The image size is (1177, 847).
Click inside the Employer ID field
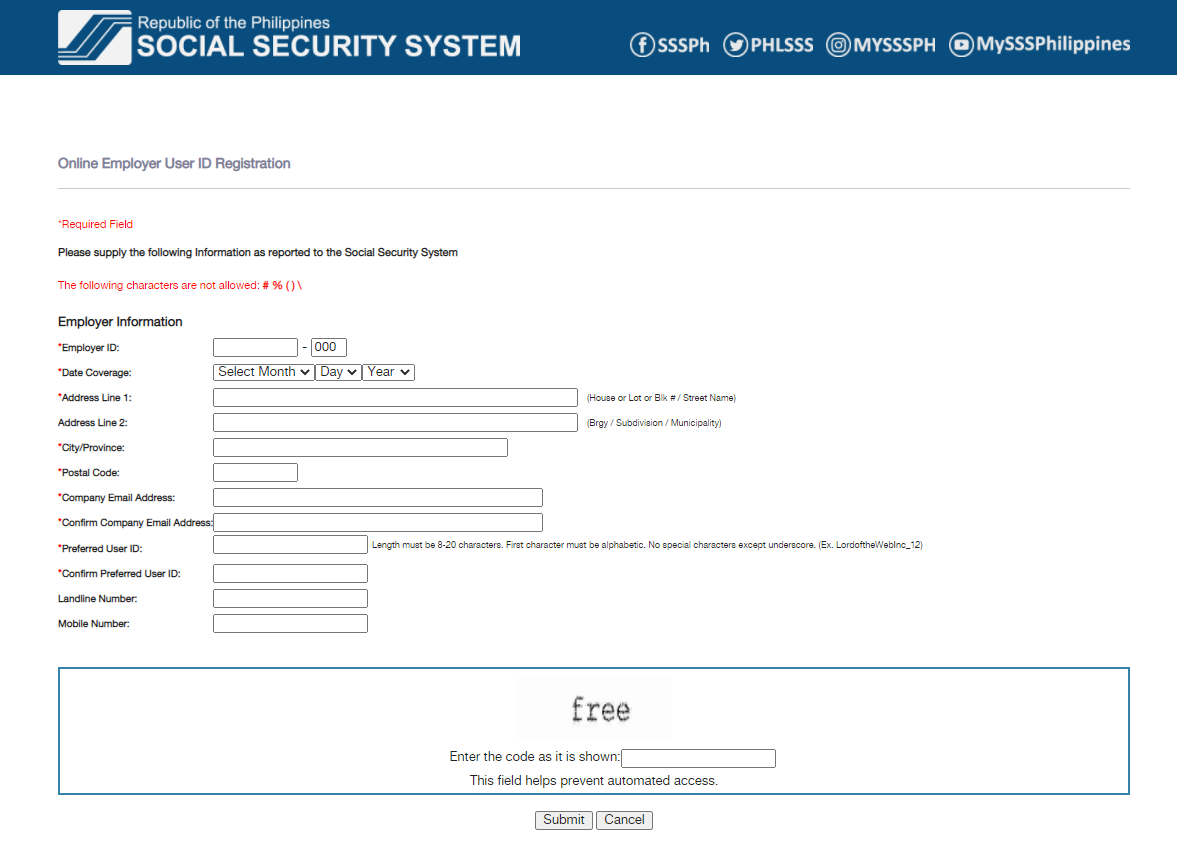255,347
